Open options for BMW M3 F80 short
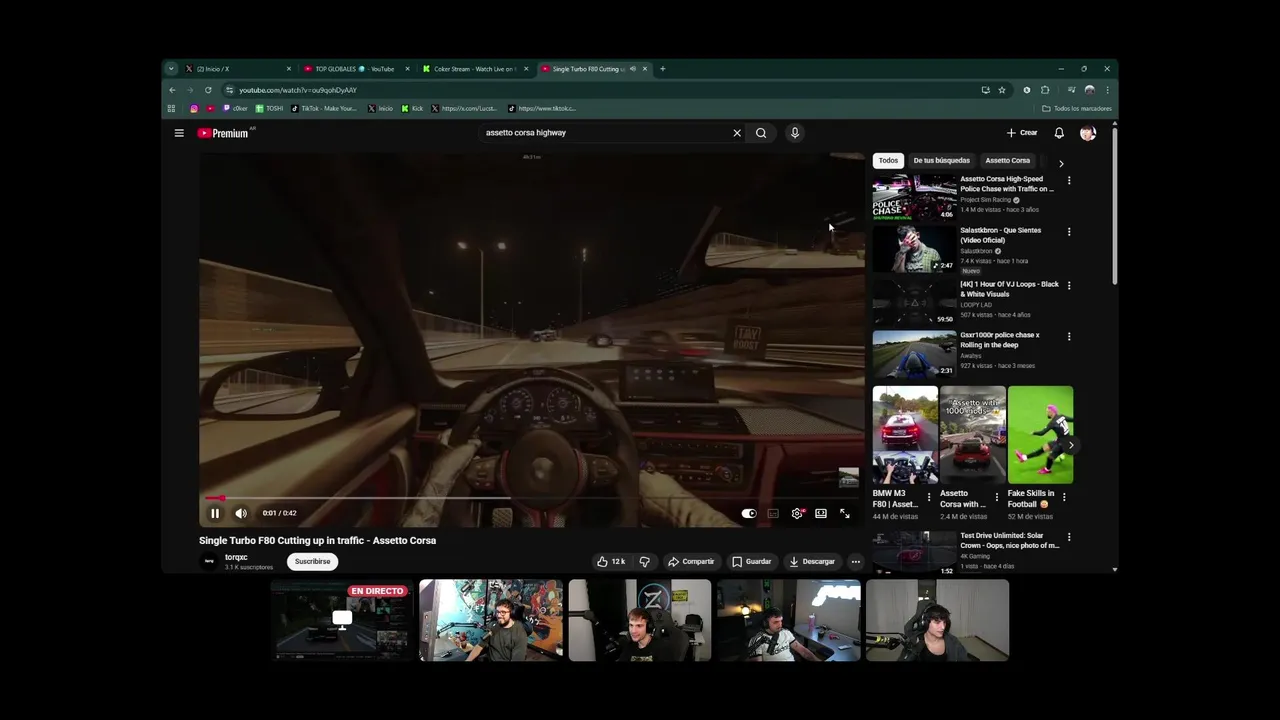Screen dimensions: 1280x720 pyautogui.click(x=929, y=497)
